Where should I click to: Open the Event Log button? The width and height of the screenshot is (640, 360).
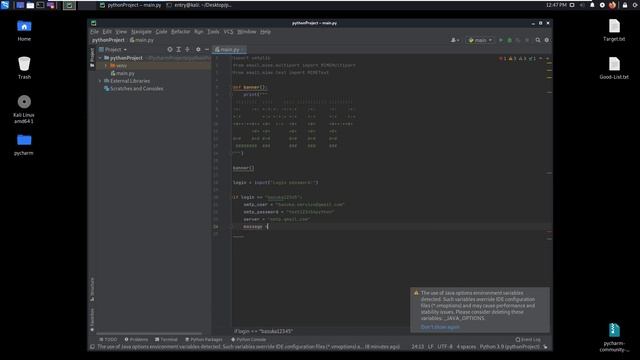tap(528, 340)
